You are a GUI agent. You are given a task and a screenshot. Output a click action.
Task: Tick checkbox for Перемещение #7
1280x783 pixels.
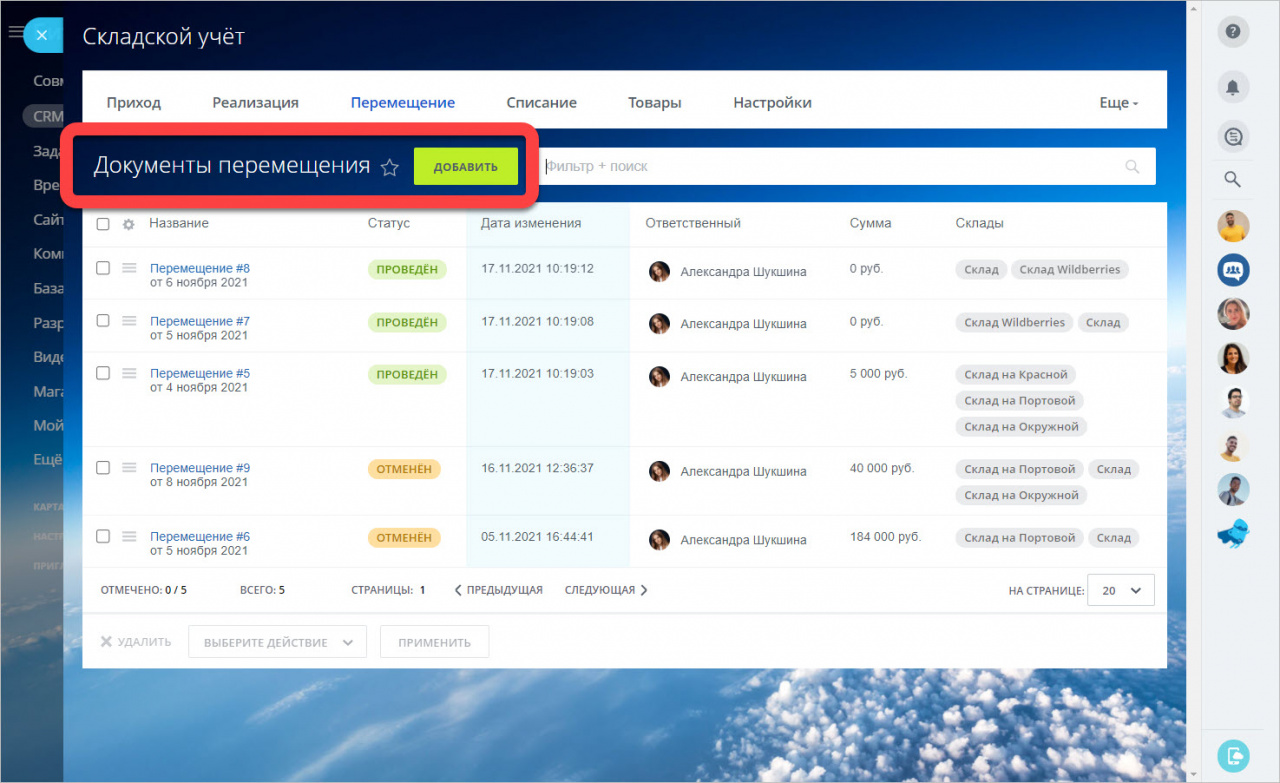click(103, 321)
